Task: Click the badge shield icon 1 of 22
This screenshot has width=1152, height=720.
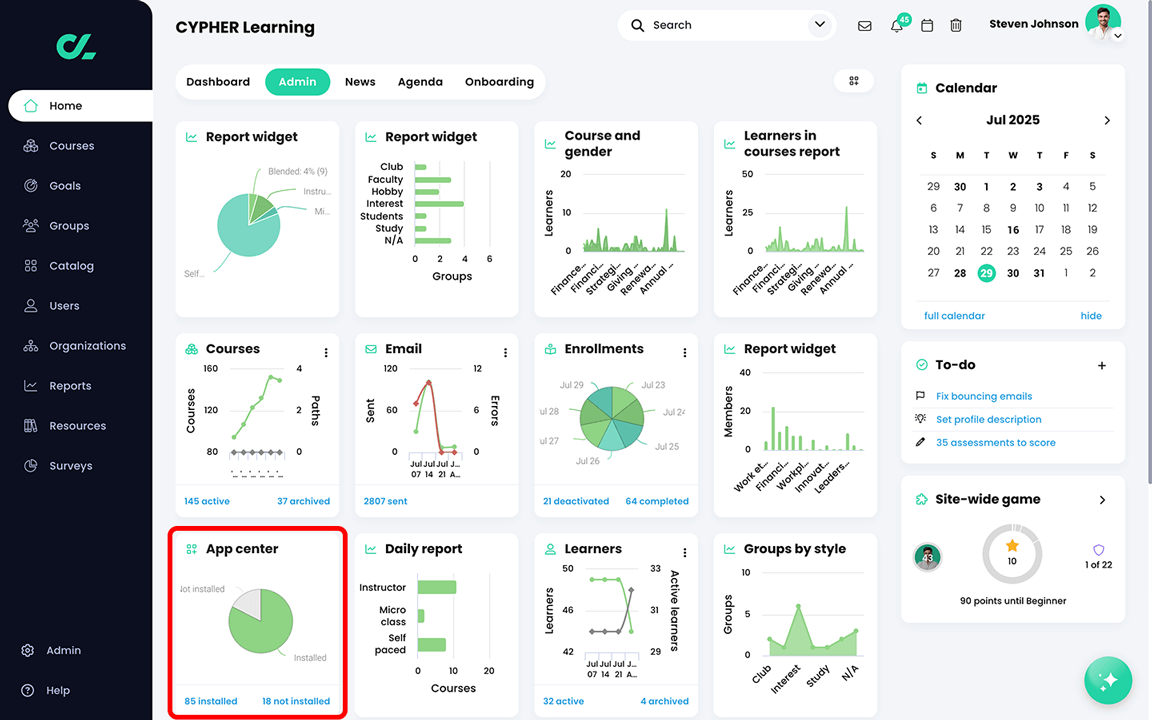Action: (1098, 550)
